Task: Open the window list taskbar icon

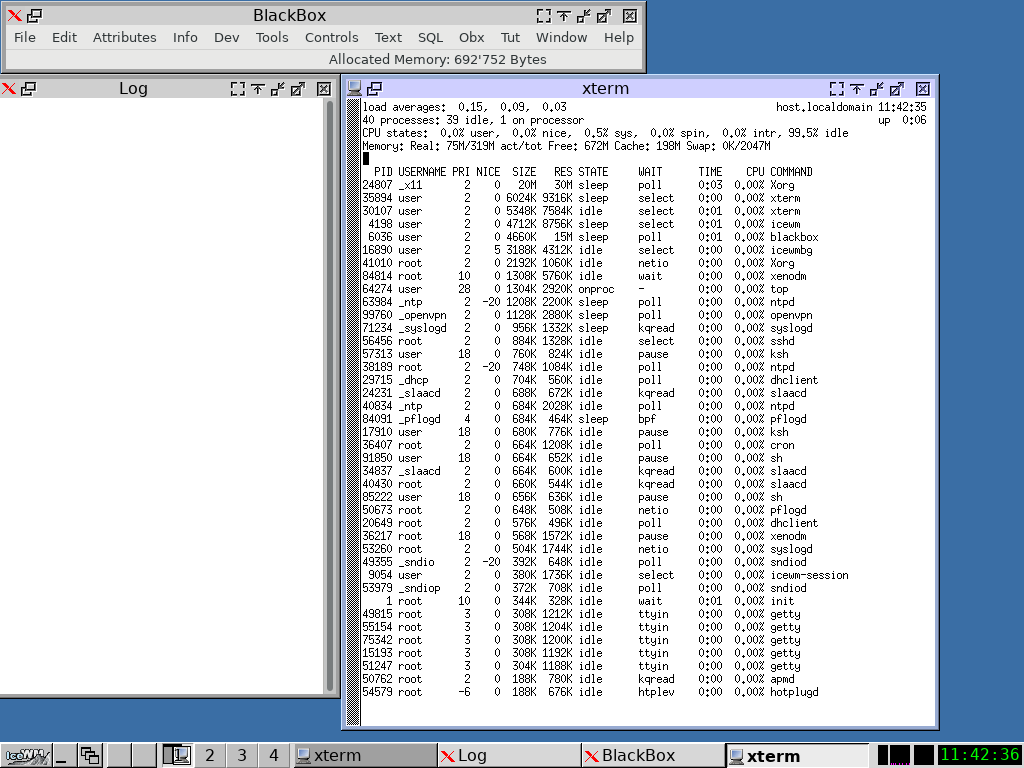Action: tap(91, 755)
